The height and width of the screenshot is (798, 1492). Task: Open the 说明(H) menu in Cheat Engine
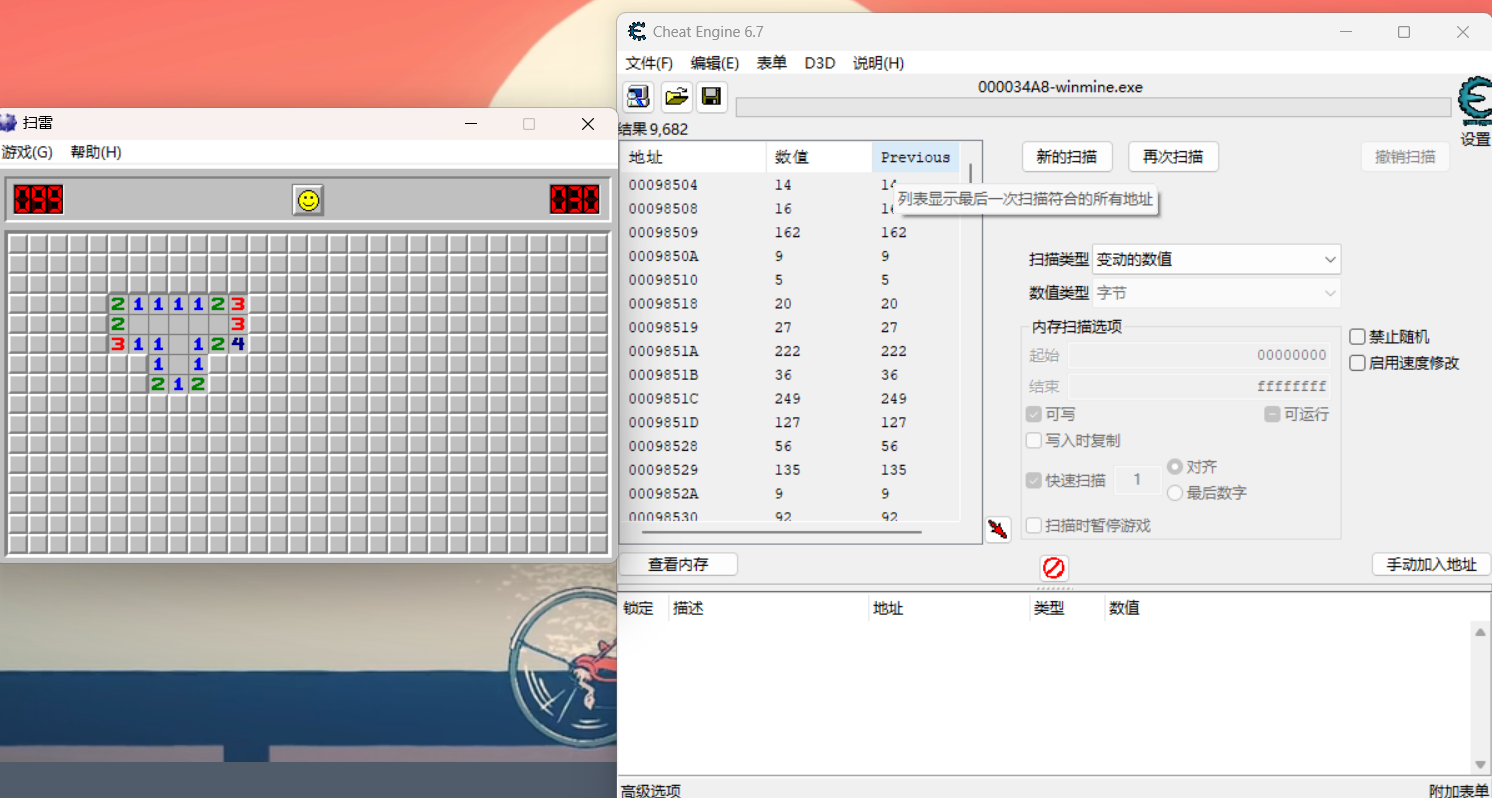click(878, 63)
